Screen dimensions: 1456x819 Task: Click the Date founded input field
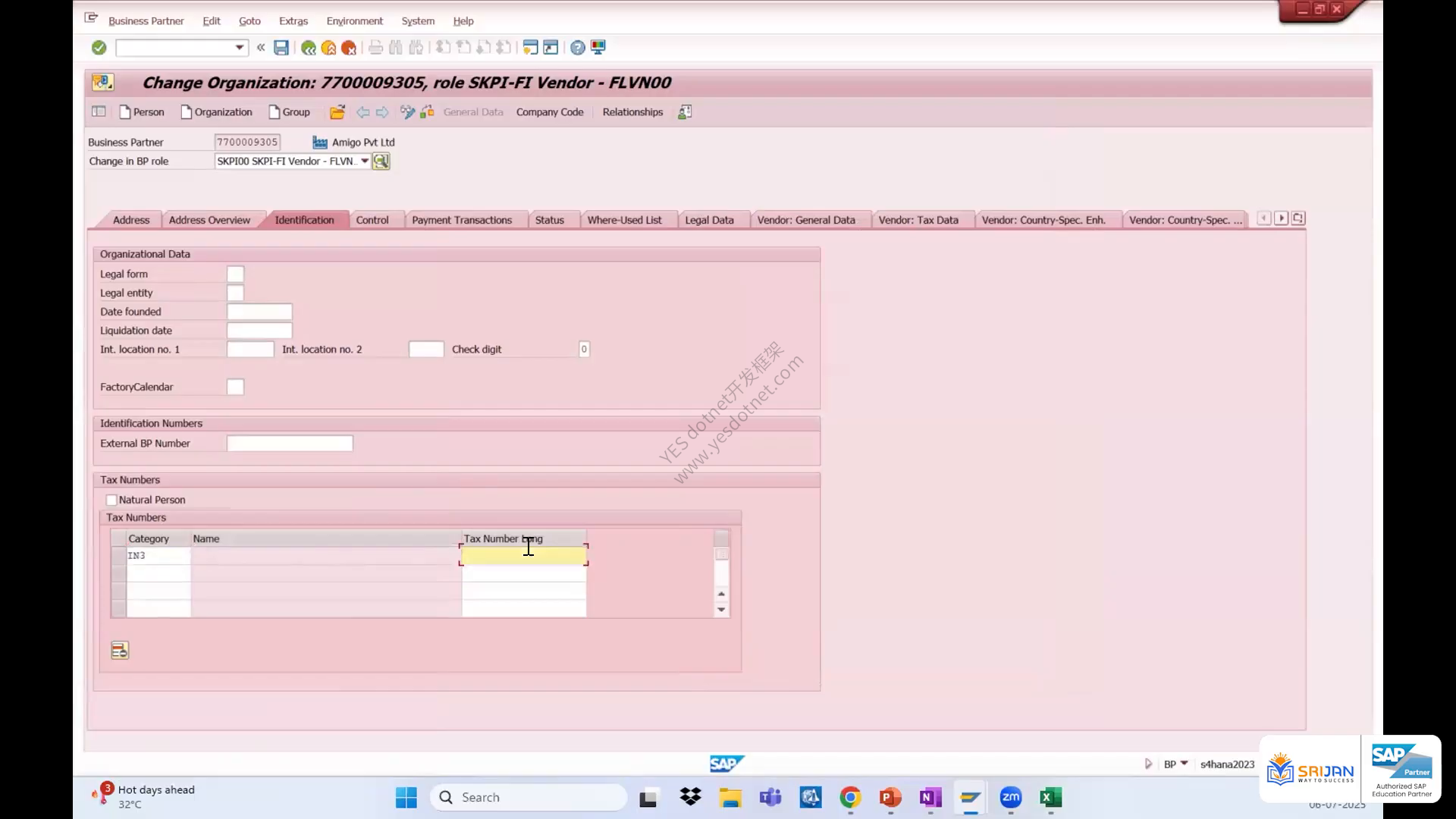(259, 312)
